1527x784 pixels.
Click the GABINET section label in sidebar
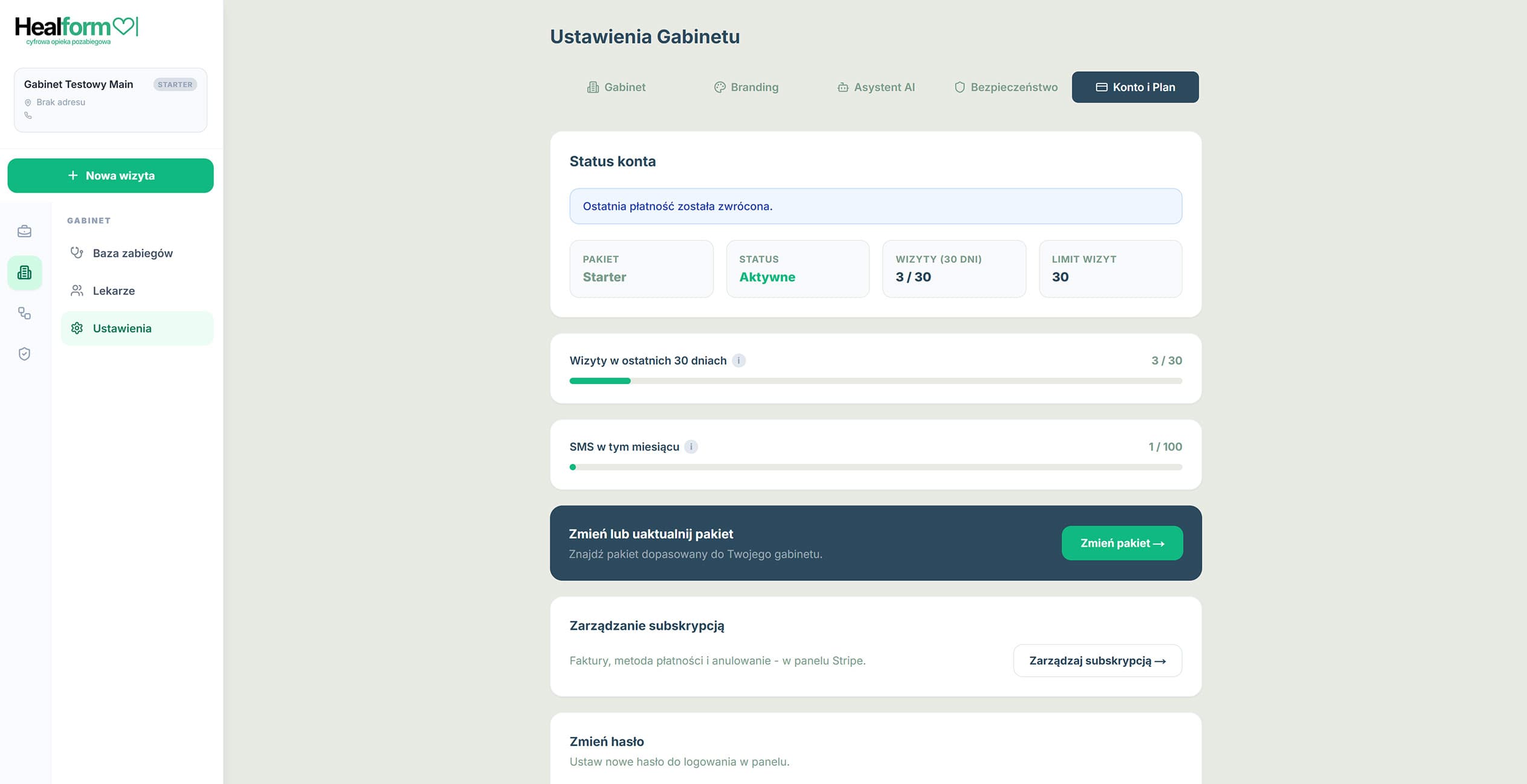coord(89,220)
